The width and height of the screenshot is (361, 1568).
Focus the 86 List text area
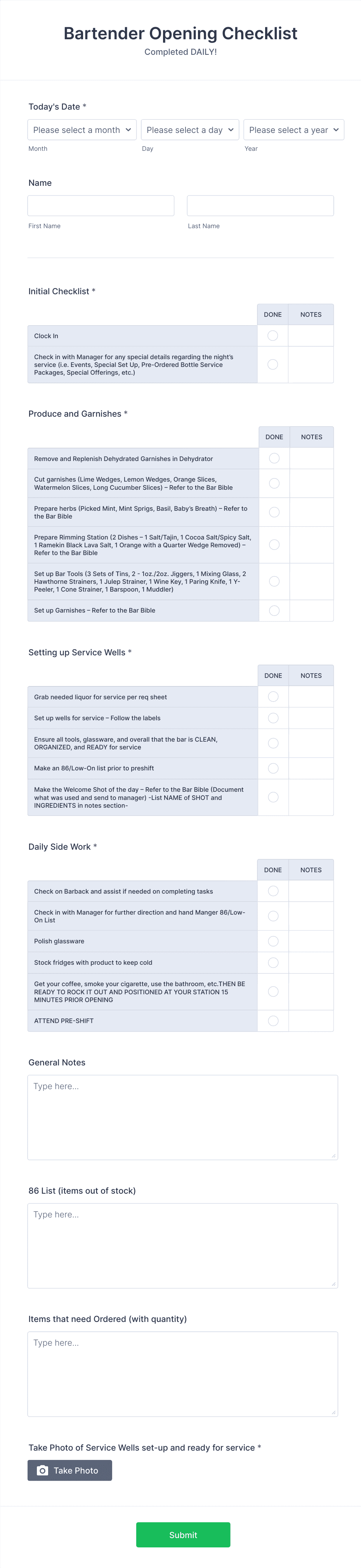coord(182,1245)
